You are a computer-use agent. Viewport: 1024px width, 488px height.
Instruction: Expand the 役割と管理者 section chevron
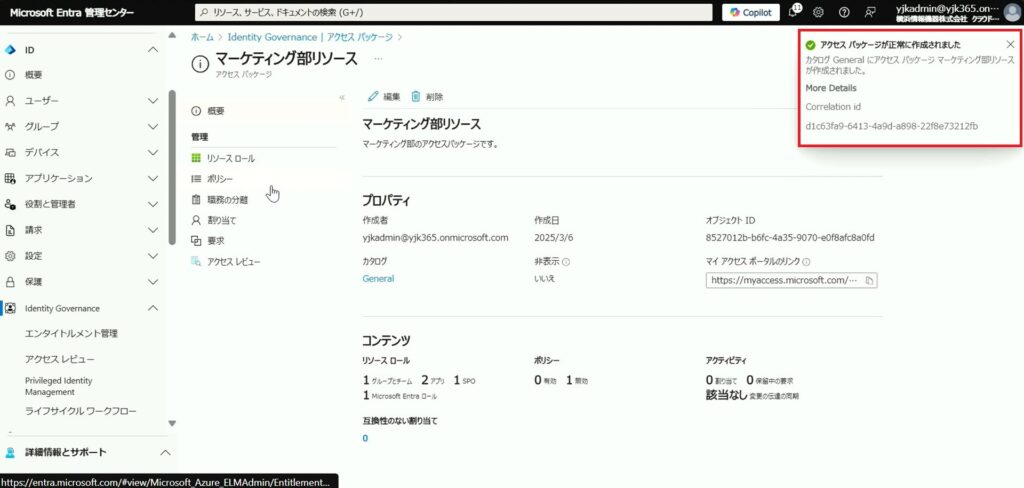point(153,204)
